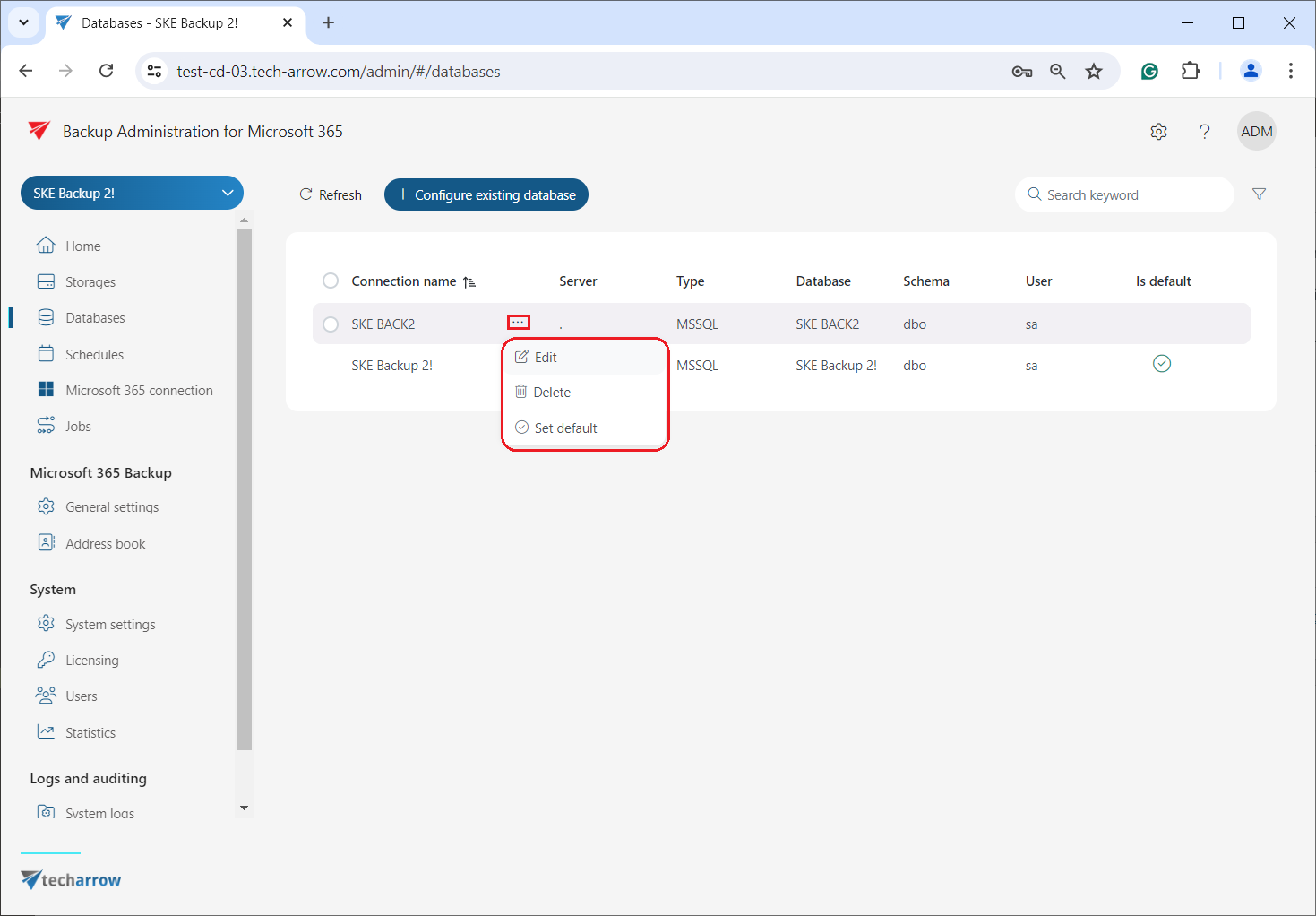Click Configure existing database button
The width and height of the screenshot is (1316, 916).
click(486, 195)
